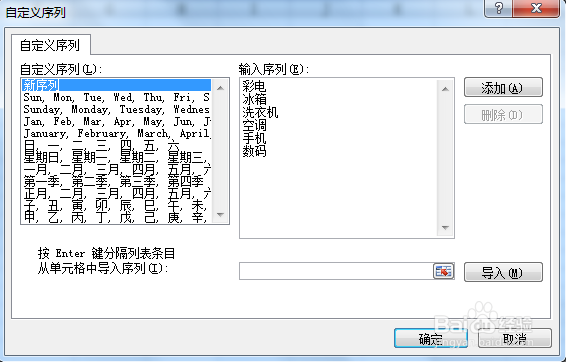Click the 洗衣机 line in the input sequence
The width and height of the screenshot is (566, 362).
click(260, 112)
